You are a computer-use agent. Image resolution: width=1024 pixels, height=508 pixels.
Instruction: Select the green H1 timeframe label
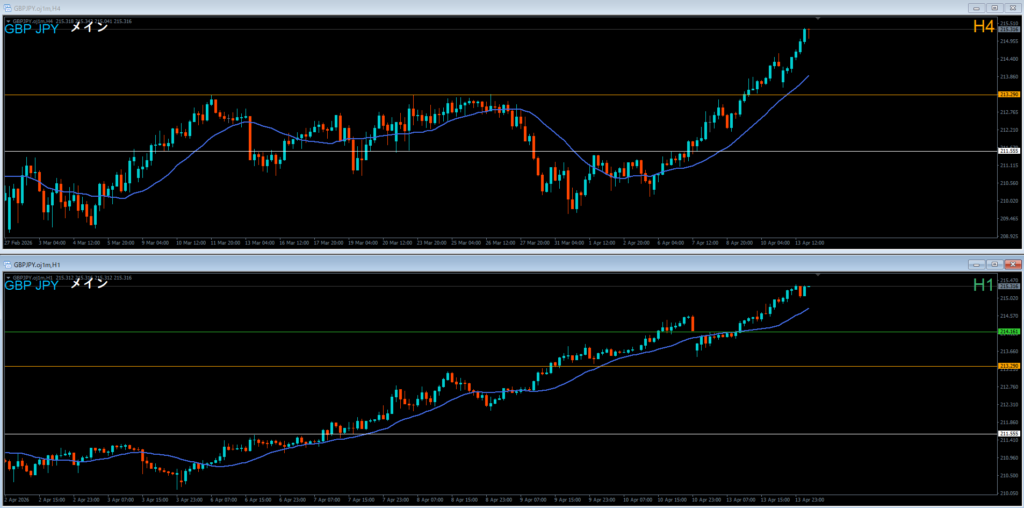click(x=983, y=286)
